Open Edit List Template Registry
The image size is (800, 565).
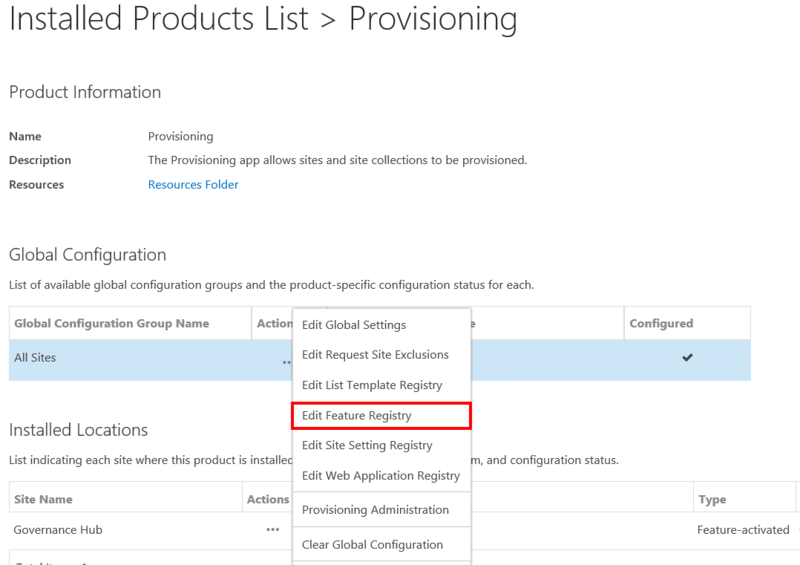pyautogui.click(x=371, y=385)
